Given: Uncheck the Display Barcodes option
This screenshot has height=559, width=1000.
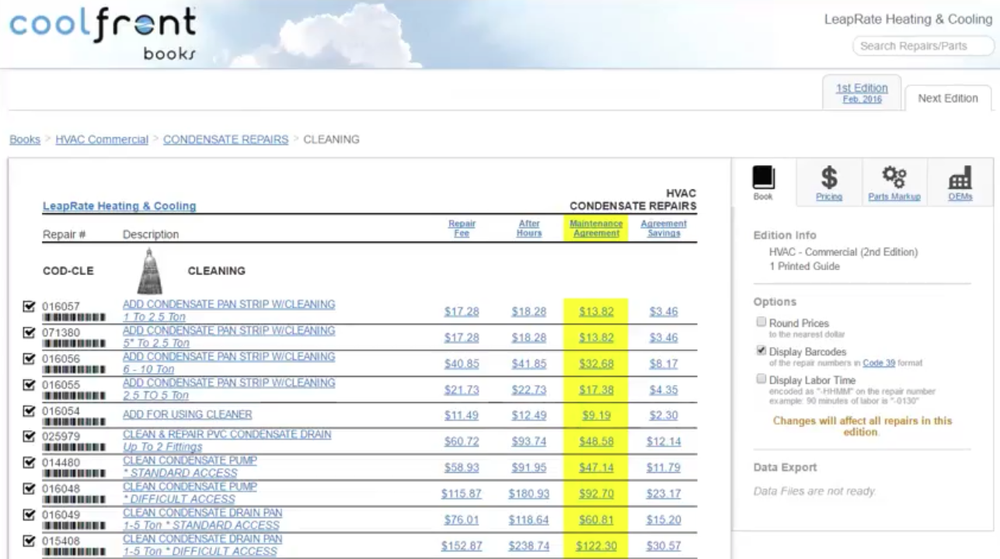Looking at the screenshot, I should coord(762,351).
